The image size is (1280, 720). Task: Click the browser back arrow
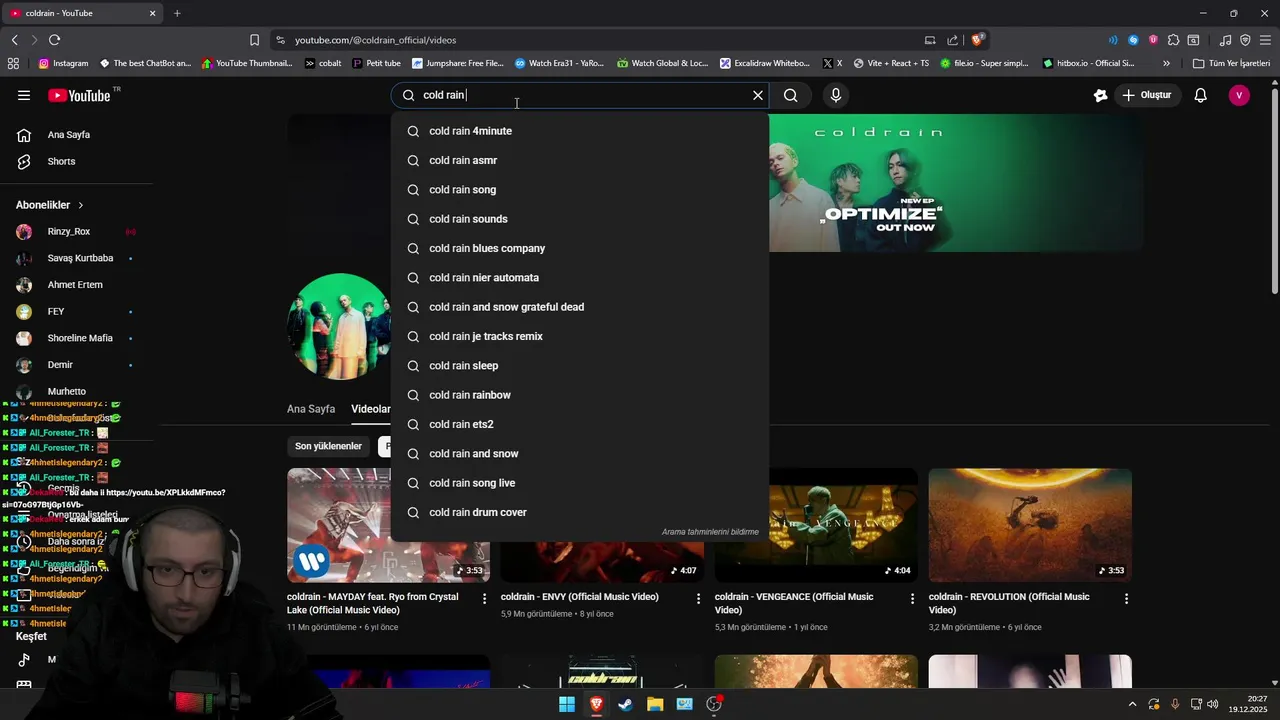click(14, 40)
